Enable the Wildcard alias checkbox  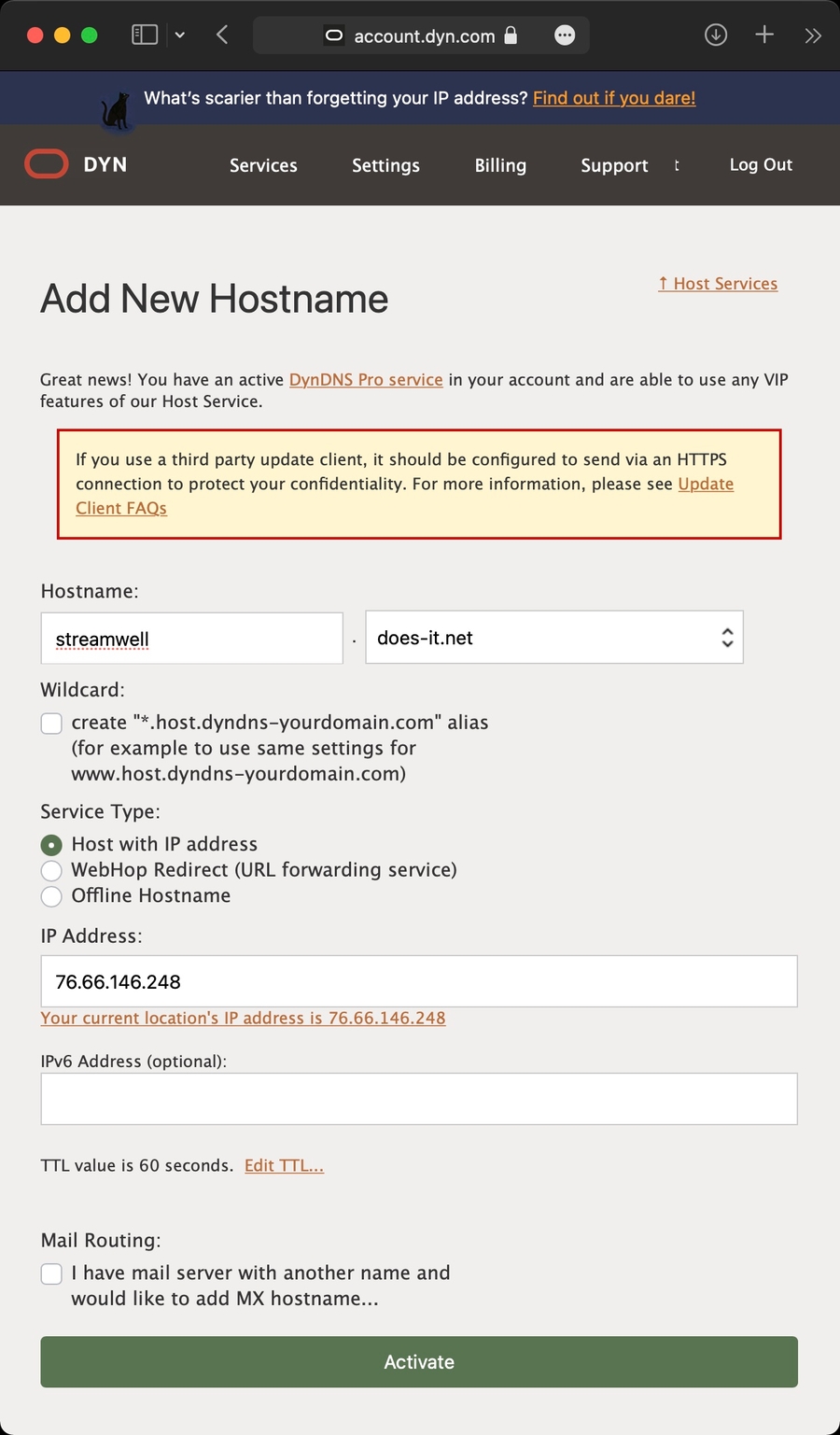click(x=51, y=724)
